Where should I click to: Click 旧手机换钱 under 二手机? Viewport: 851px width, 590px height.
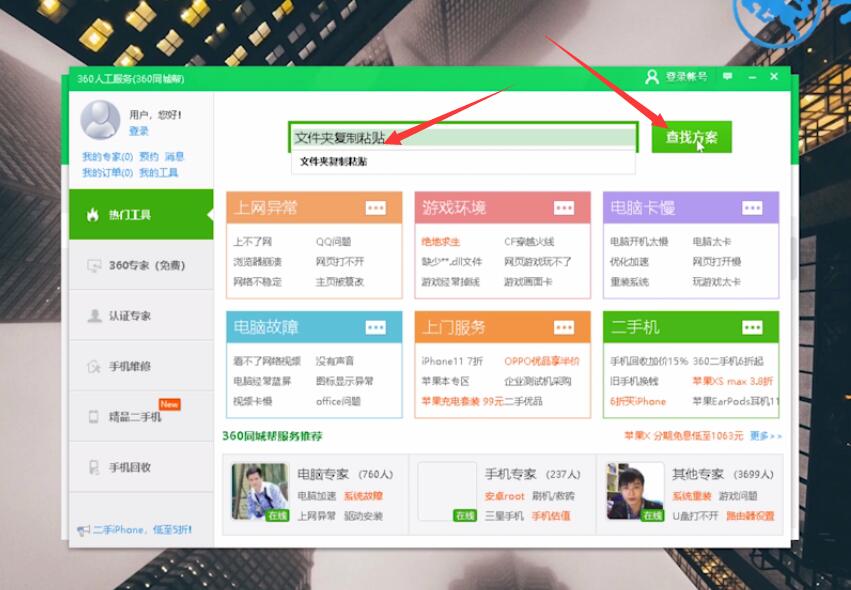(x=634, y=381)
